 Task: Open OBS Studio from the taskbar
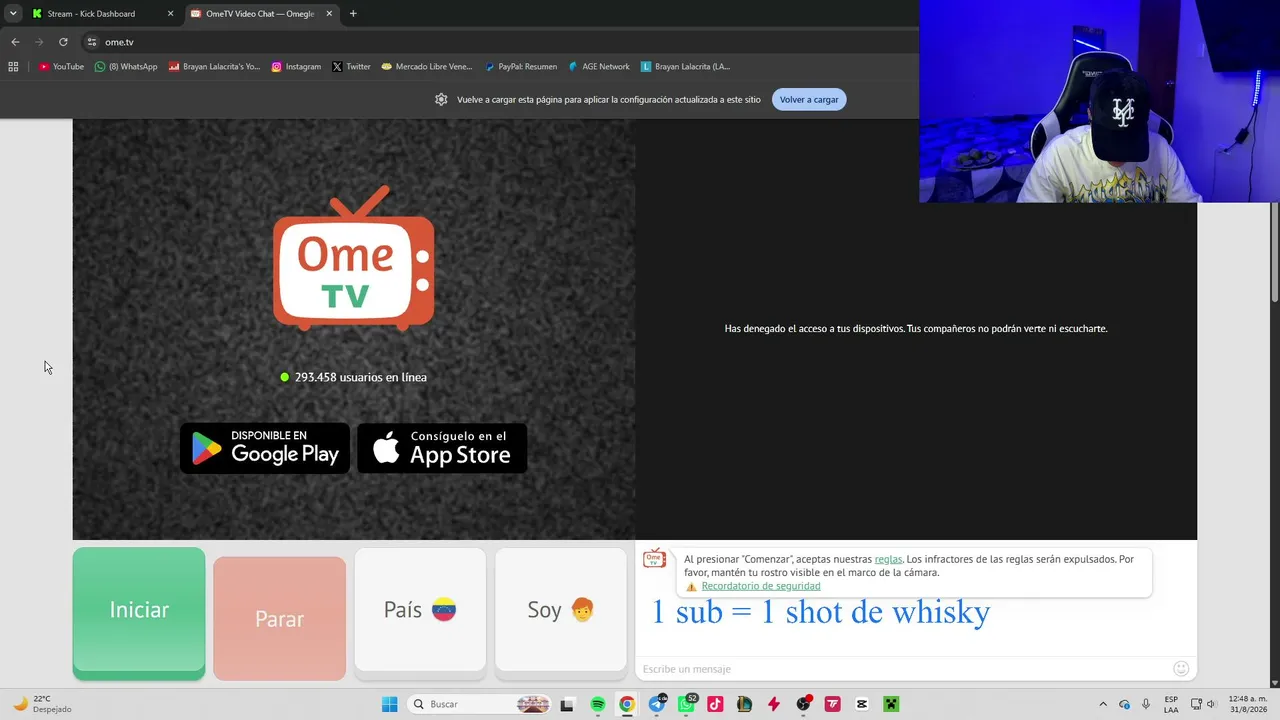[803, 704]
